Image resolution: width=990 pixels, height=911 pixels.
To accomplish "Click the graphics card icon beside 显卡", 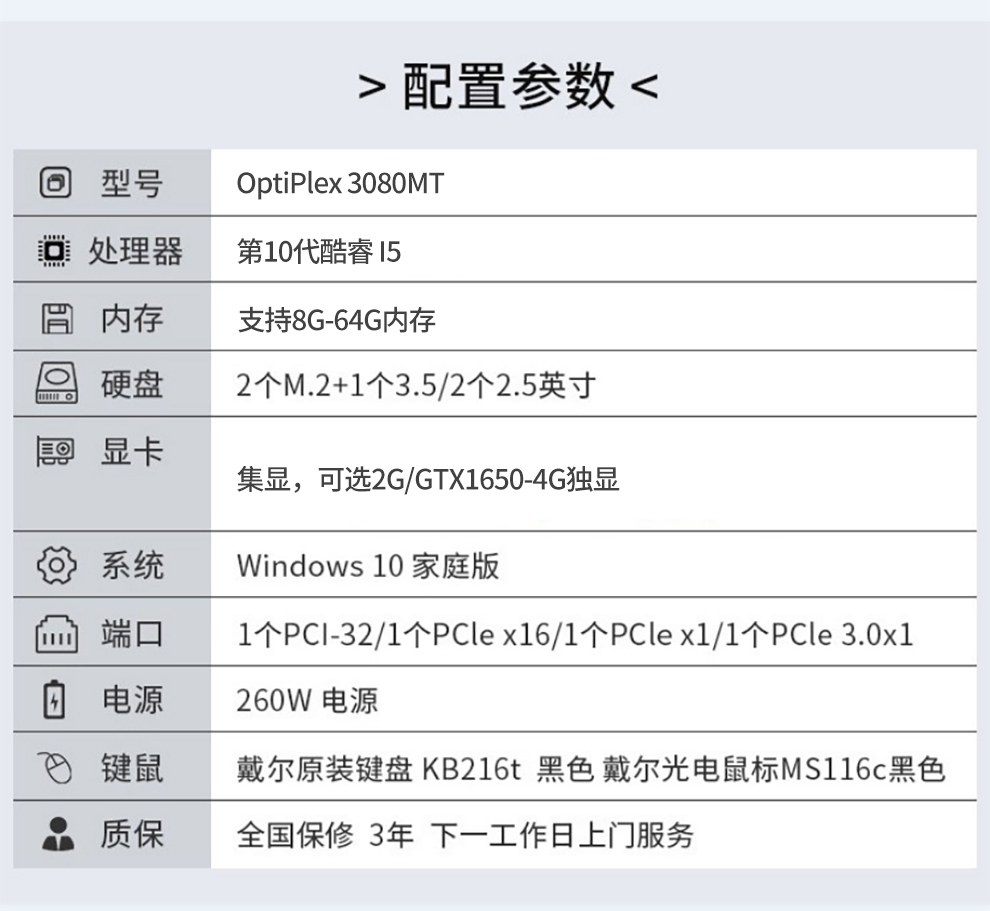I will [x=56, y=451].
